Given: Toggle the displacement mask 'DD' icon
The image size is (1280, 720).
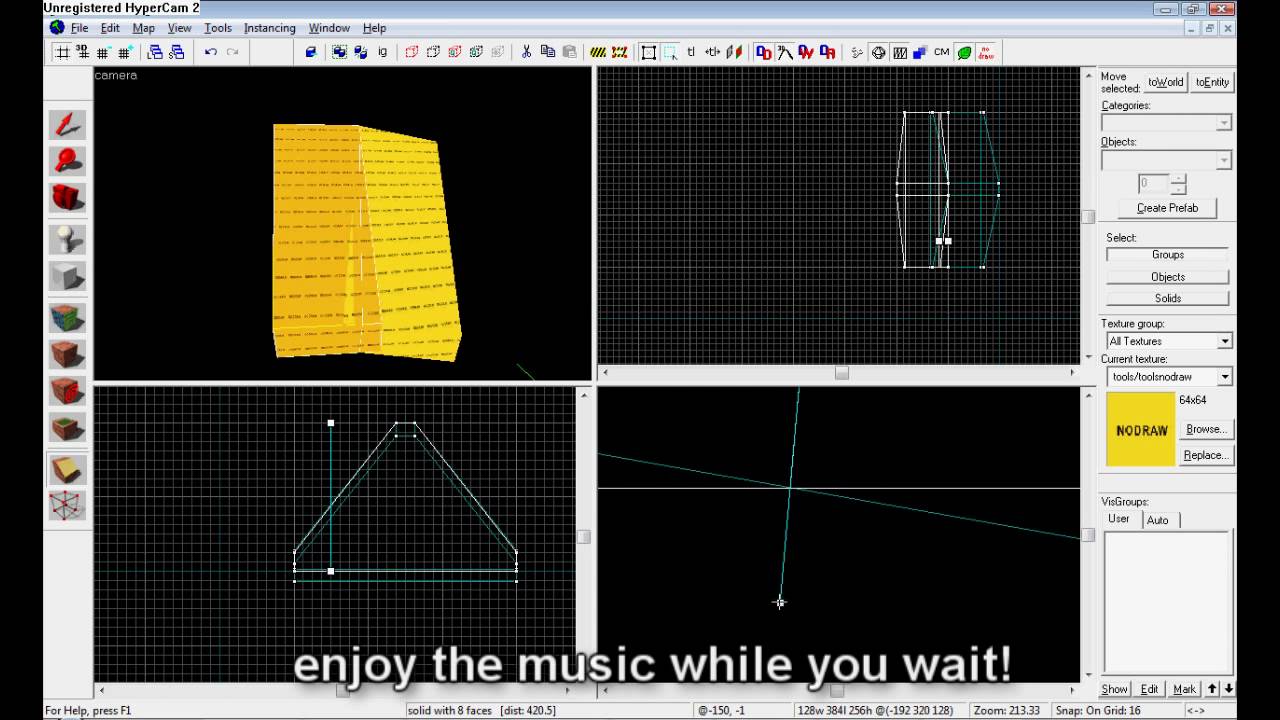Looking at the screenshot, I should click(x=764, y=52).
